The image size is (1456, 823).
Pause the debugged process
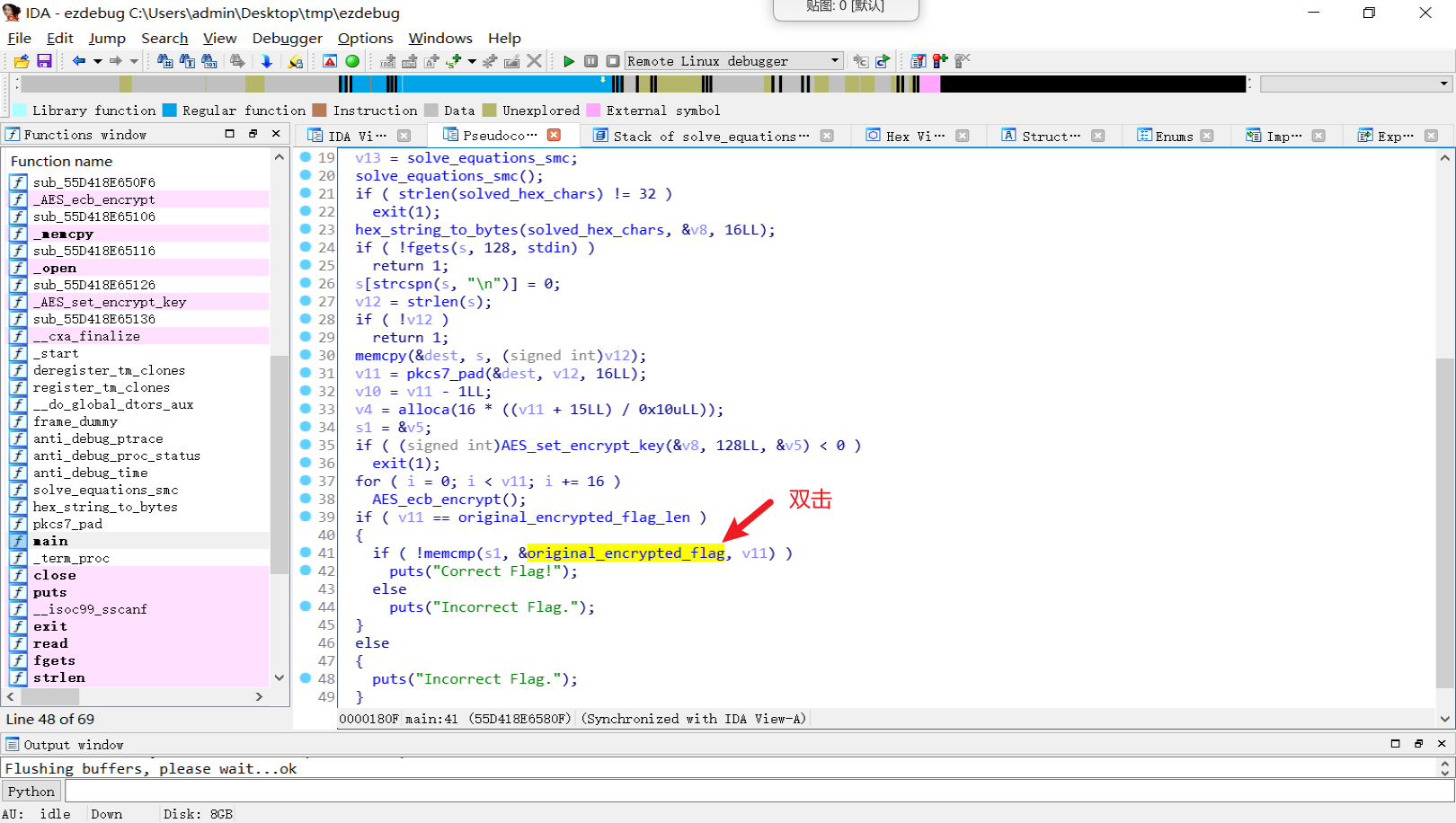click(590, 61)
